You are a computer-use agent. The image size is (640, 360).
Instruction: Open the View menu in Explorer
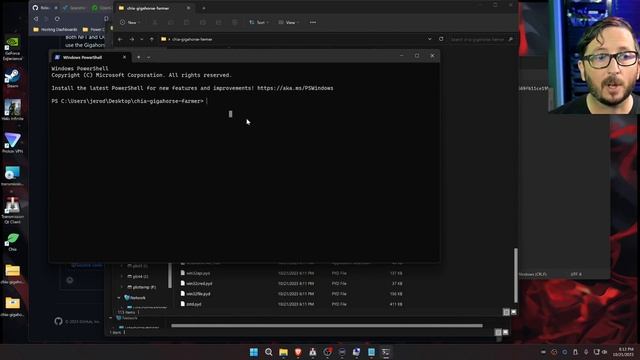289,22
